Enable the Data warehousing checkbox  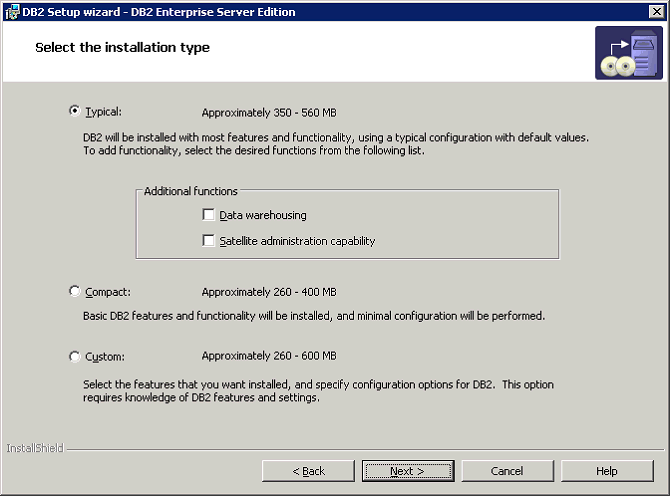click(208, 214)
